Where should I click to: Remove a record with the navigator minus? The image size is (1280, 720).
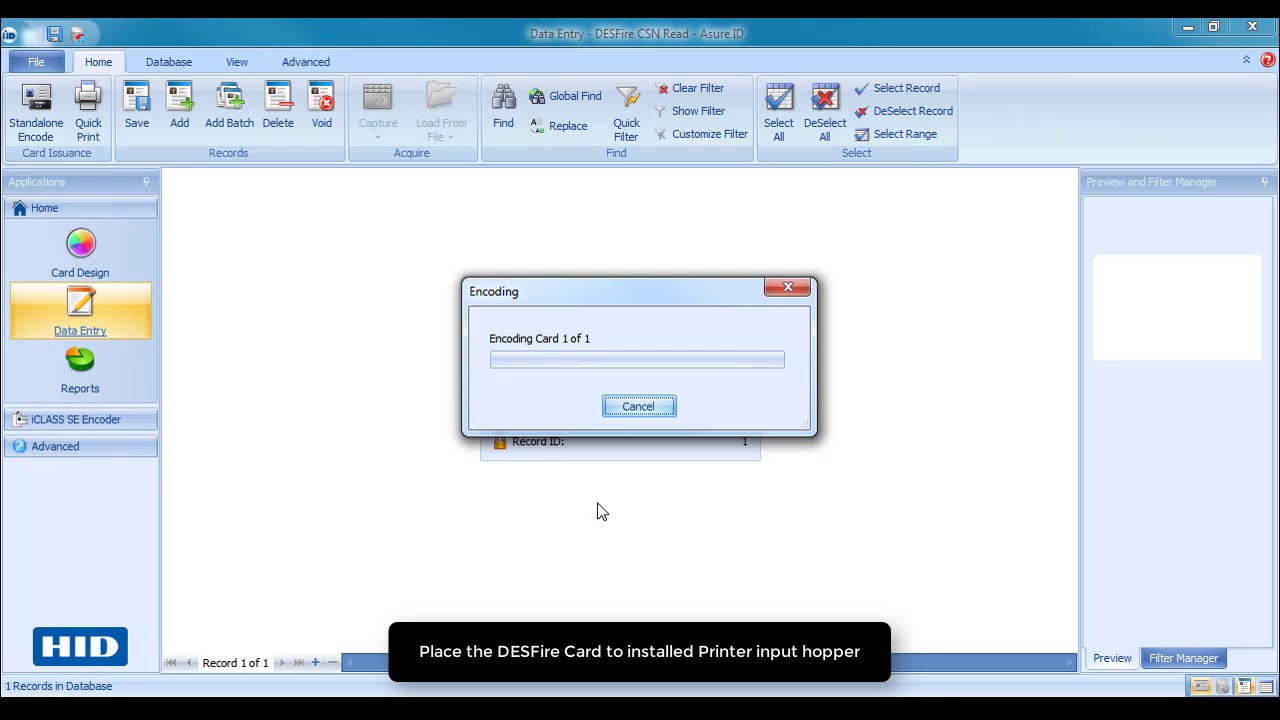pos(333,663)
